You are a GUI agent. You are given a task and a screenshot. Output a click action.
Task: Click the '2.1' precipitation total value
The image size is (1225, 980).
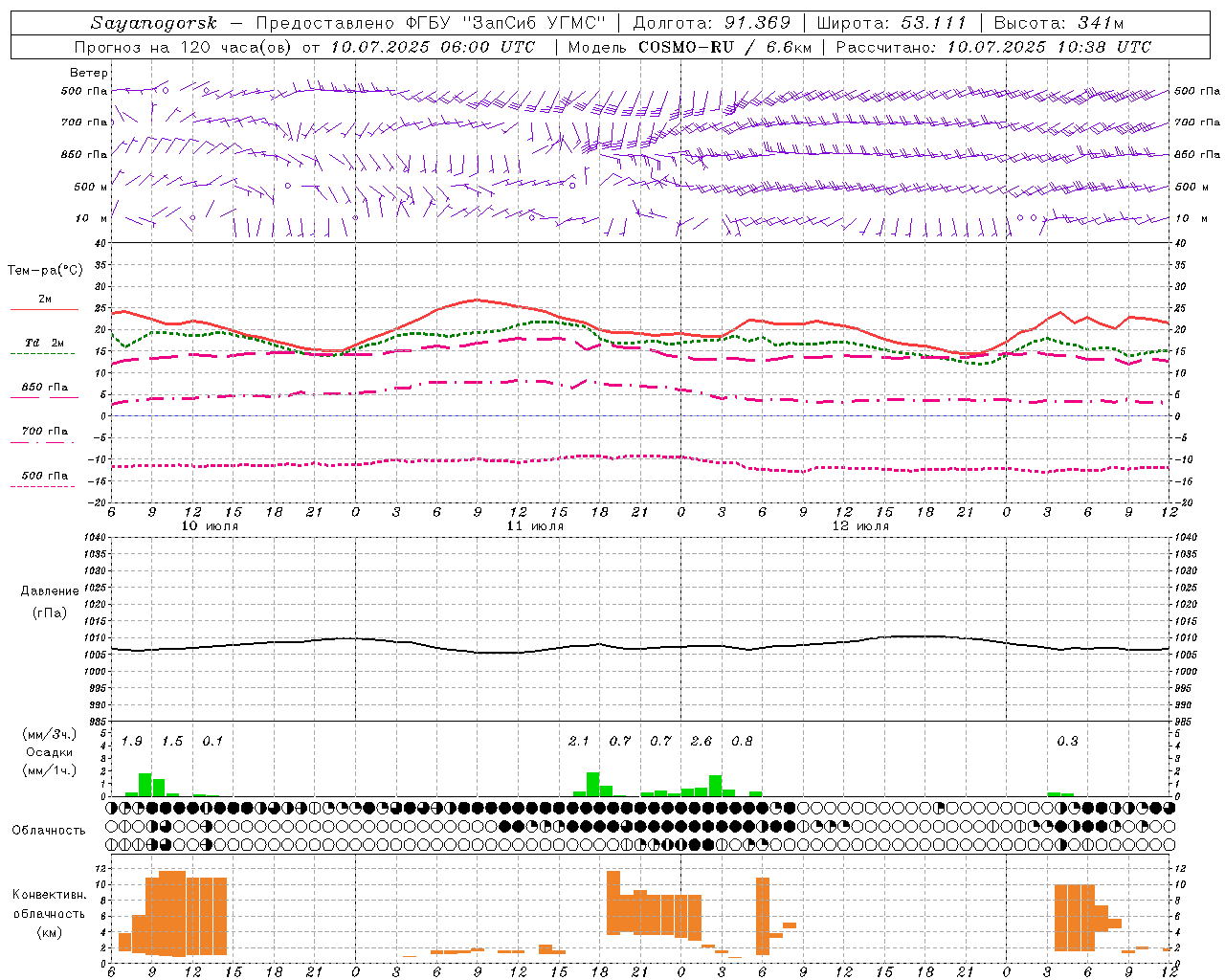(x=579, y=742)
